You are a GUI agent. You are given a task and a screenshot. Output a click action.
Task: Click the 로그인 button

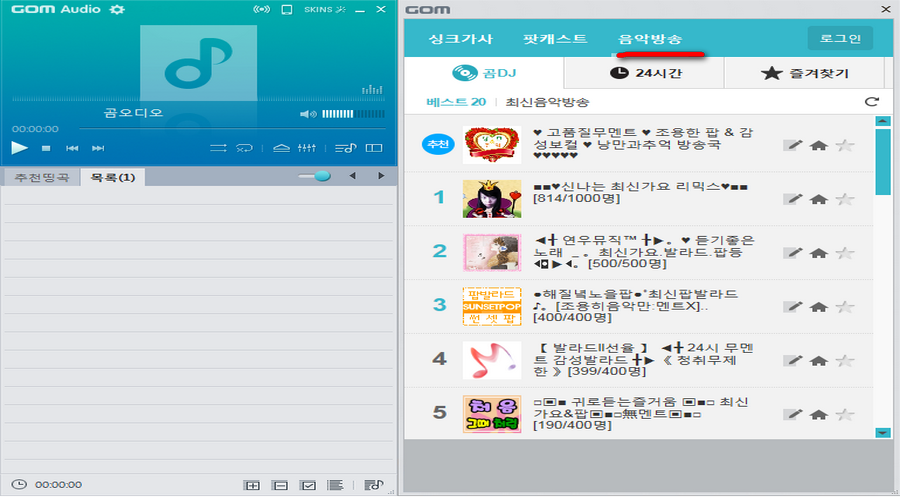pyautogui.click(x=840, y=38)
